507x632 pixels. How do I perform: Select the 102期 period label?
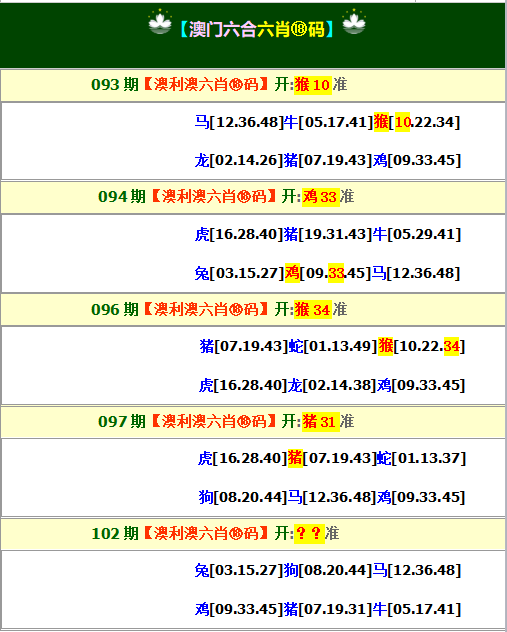click(115, 534)
